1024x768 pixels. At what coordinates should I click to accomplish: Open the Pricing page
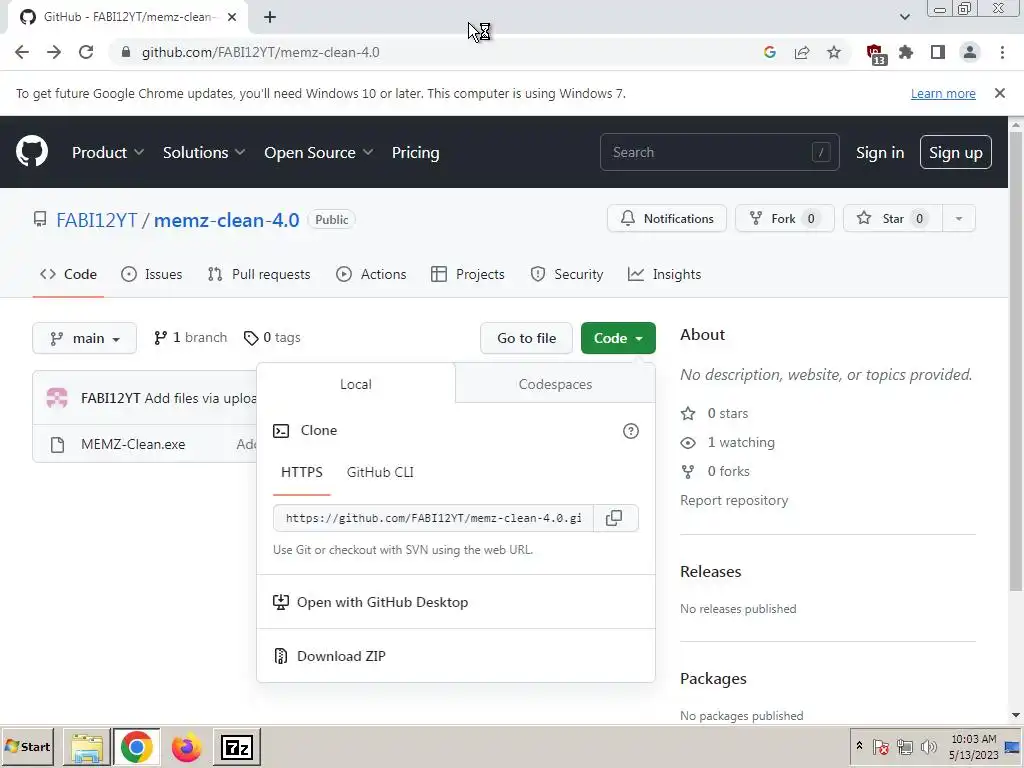415,152
